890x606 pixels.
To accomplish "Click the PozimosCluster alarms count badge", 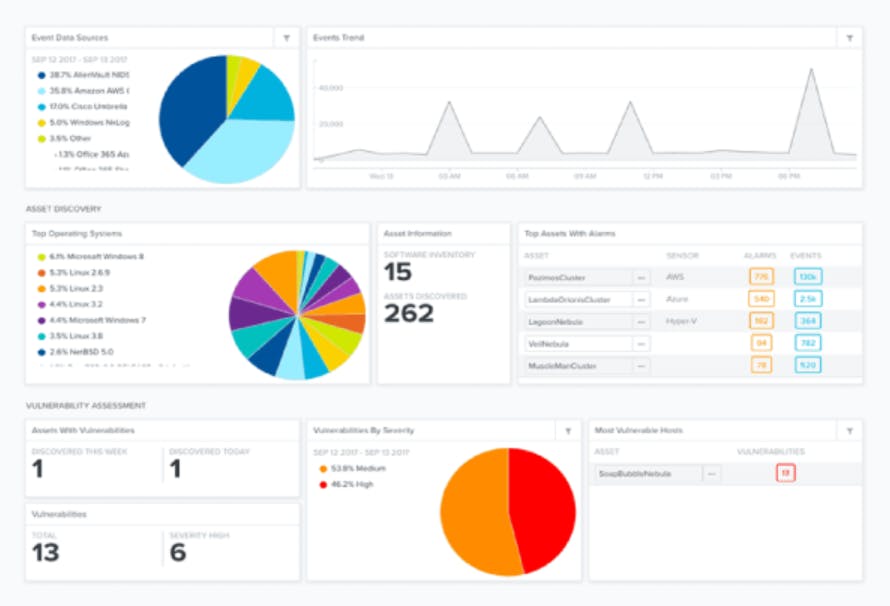I will [761, 277].
